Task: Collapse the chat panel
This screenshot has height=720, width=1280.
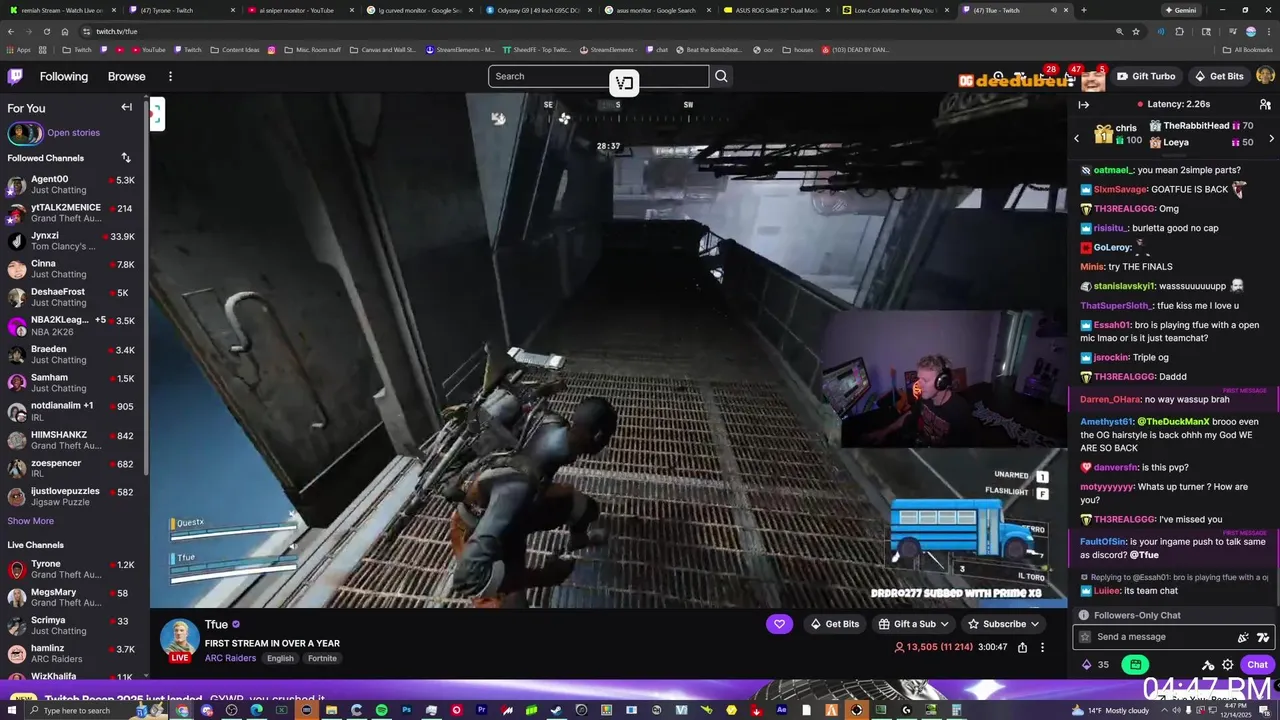Action: [x=1084, y=104]
